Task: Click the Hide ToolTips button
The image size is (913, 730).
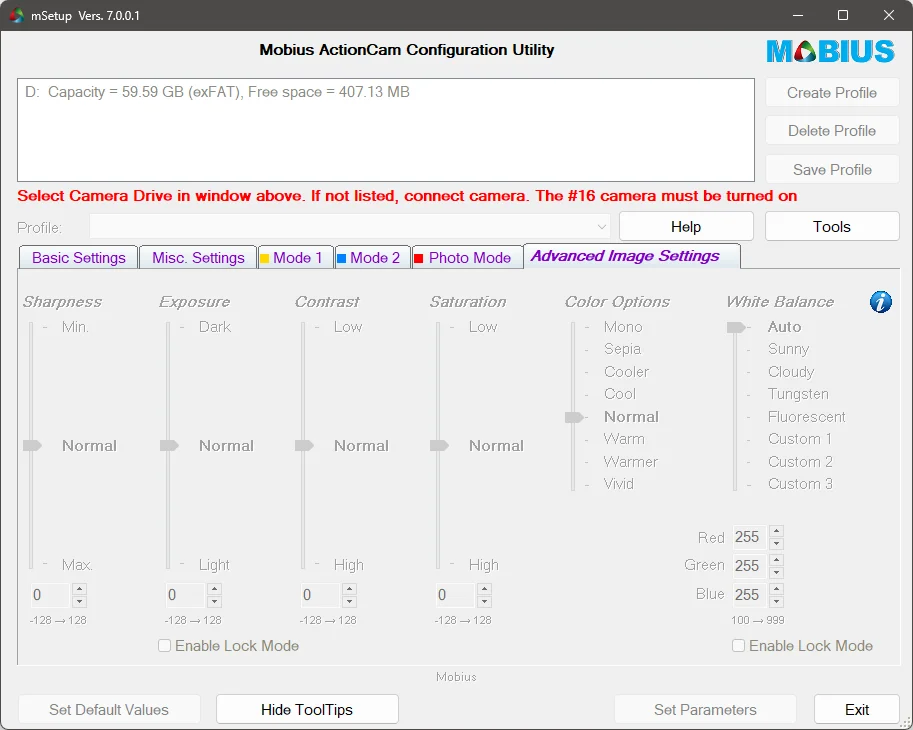Action: tap(307, 710)
